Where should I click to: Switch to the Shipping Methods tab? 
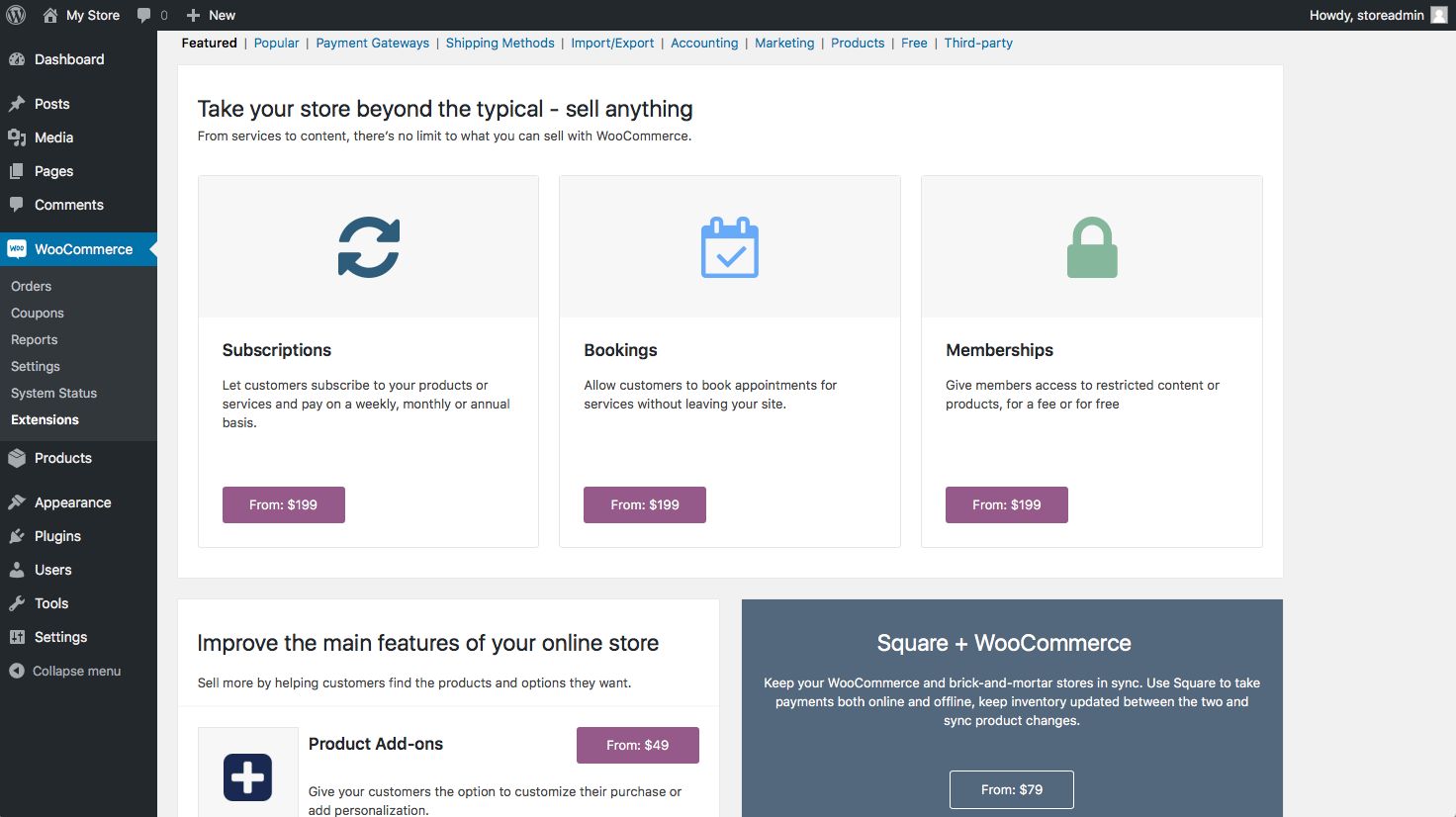(500, 43)
